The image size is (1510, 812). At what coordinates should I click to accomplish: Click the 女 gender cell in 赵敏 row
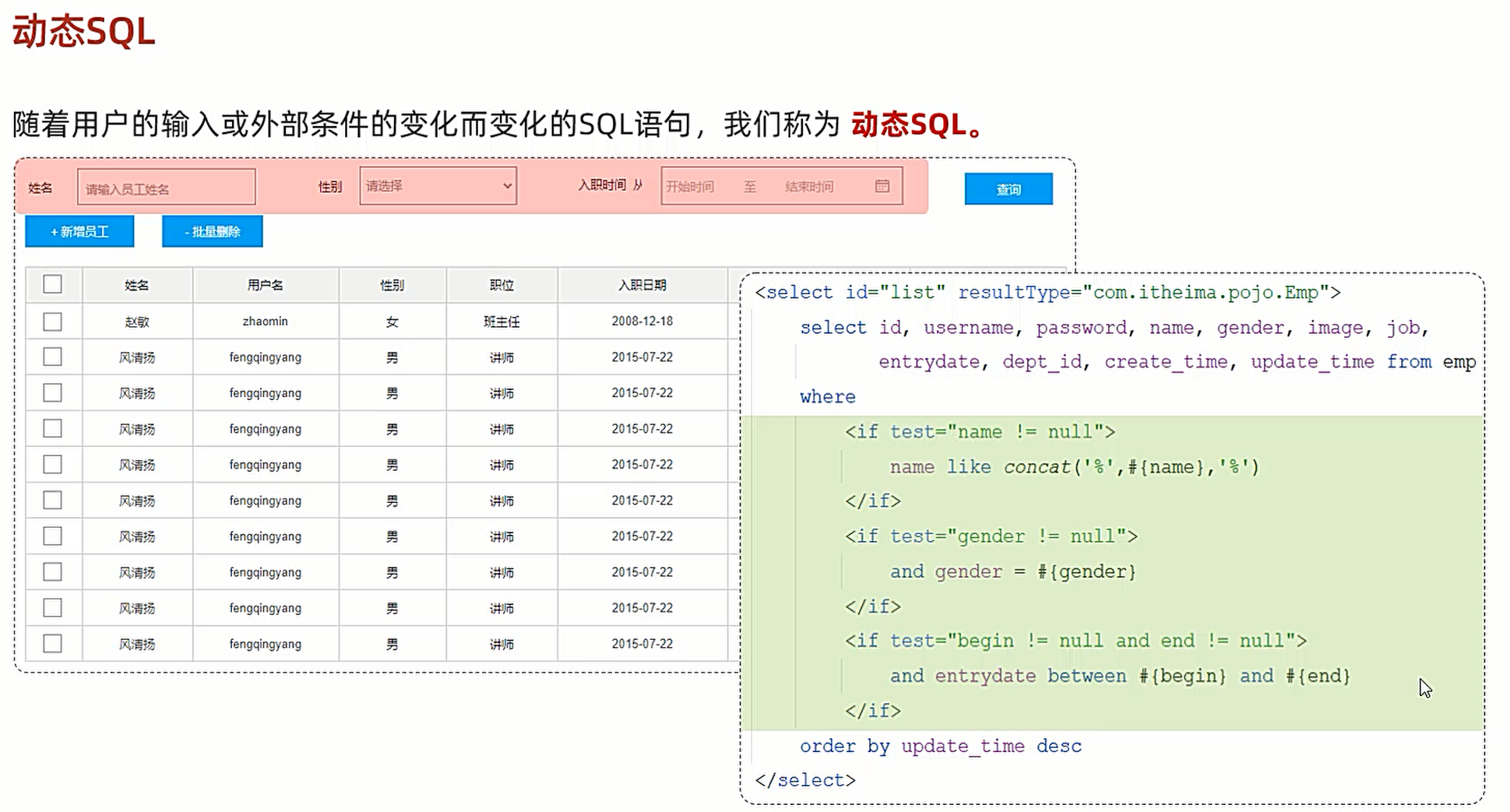click(392, 321)
